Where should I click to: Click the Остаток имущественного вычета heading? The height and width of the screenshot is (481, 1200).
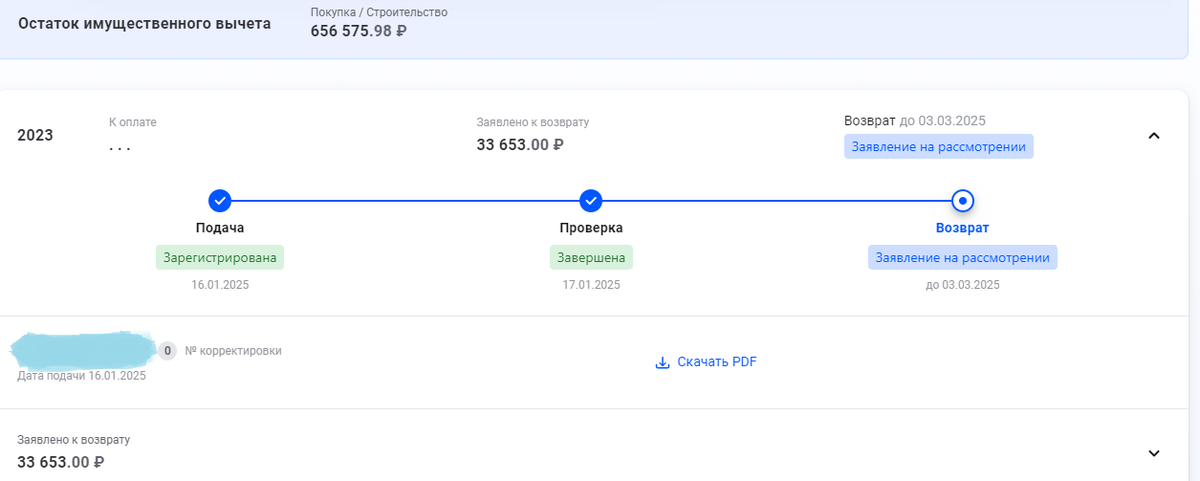tap(145, 24)
